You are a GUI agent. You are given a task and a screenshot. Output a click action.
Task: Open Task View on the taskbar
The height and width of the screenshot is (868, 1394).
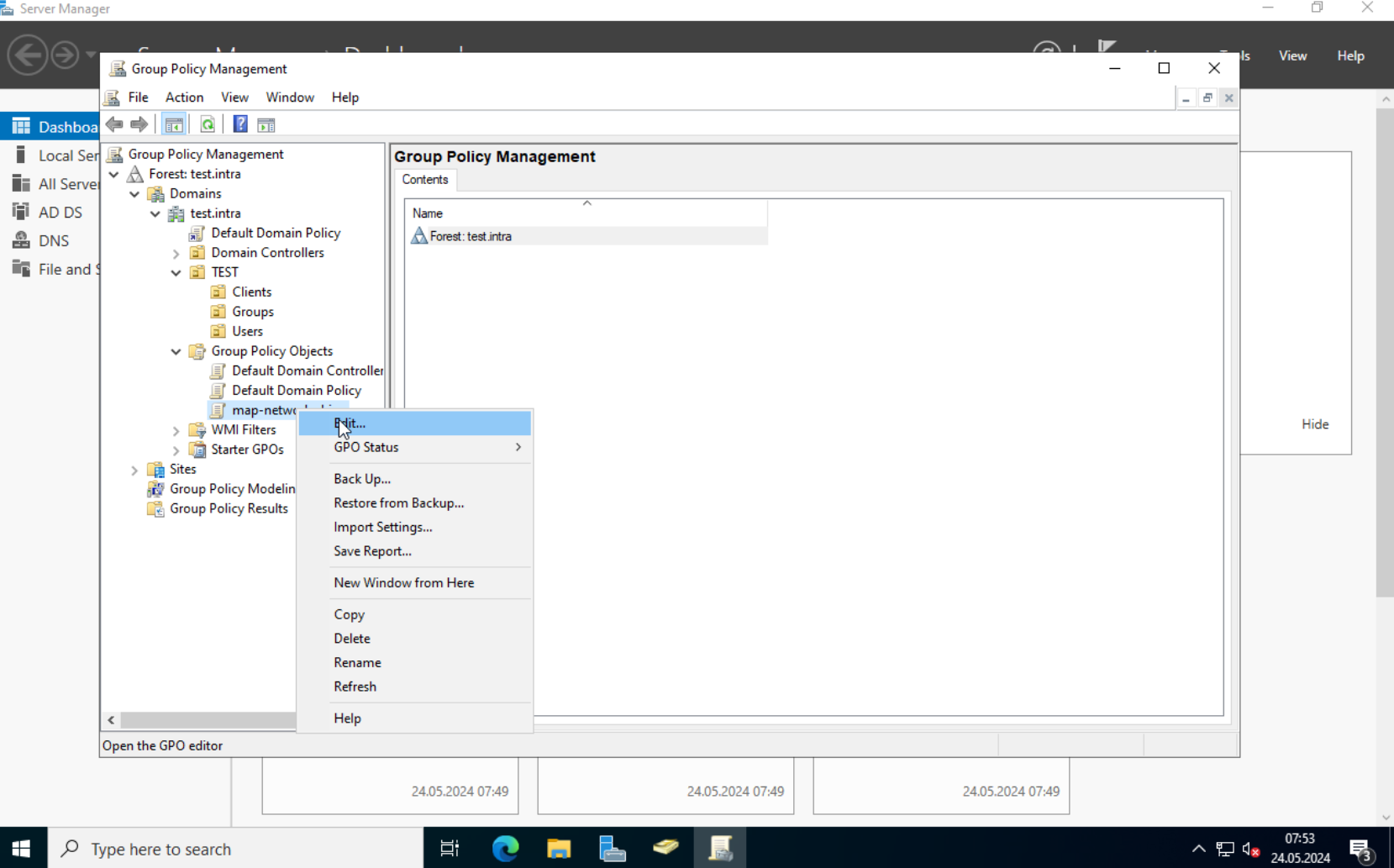(450, 849)
